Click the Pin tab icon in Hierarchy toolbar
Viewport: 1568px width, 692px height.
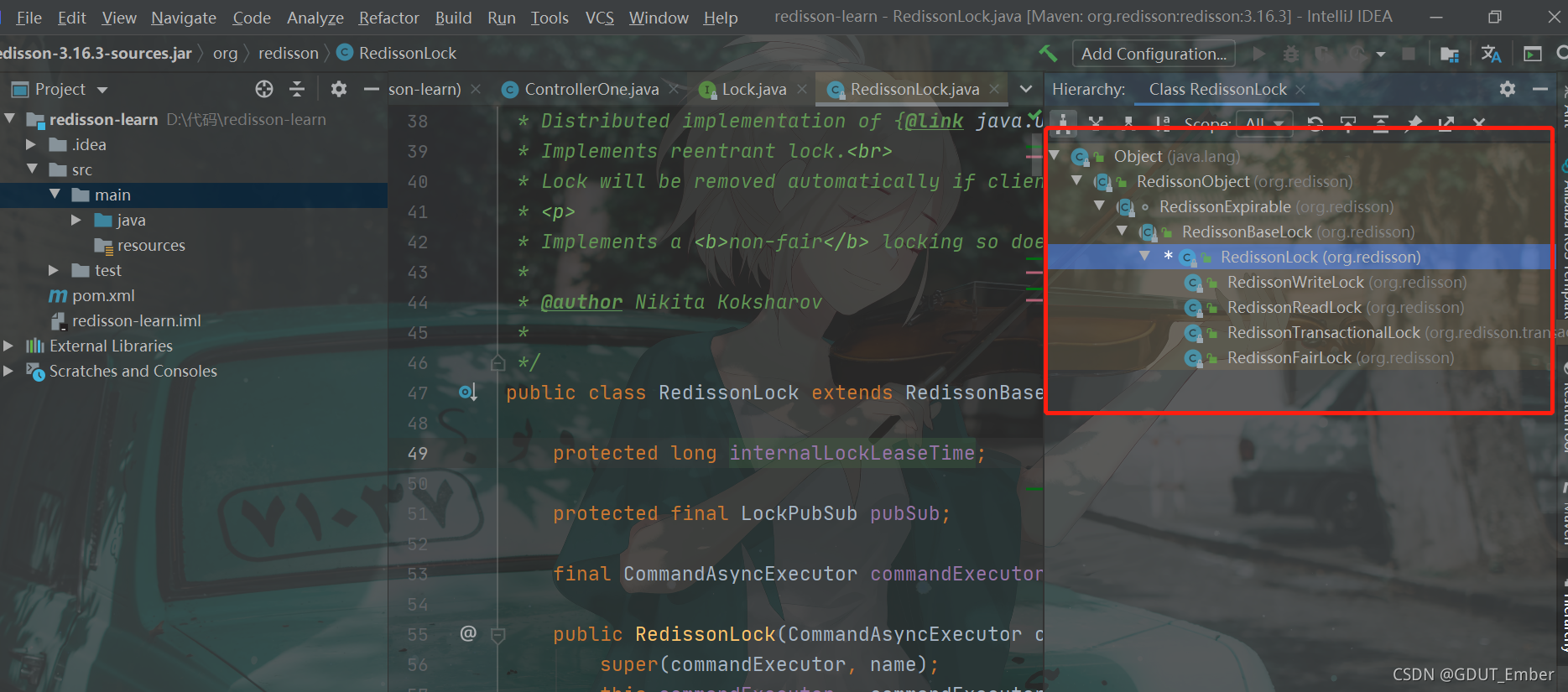click(x=1414, y=123)
